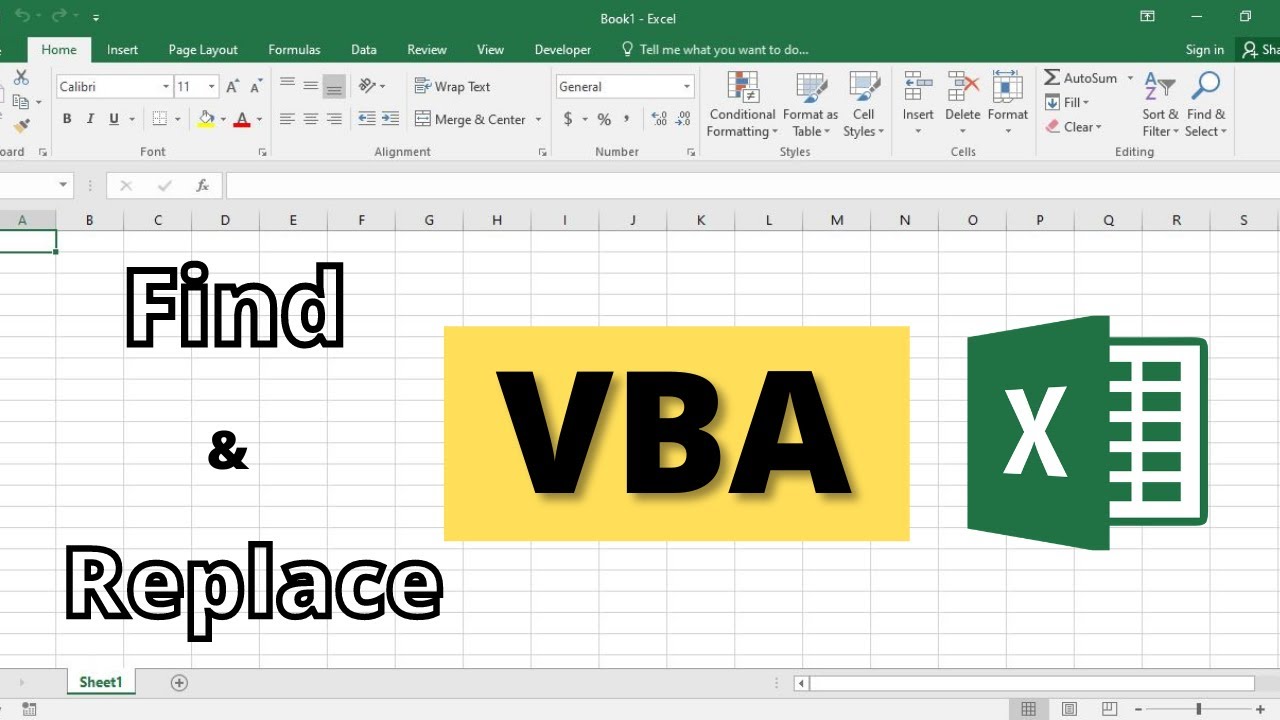Open the General number format dropdown

click(687, 87)
